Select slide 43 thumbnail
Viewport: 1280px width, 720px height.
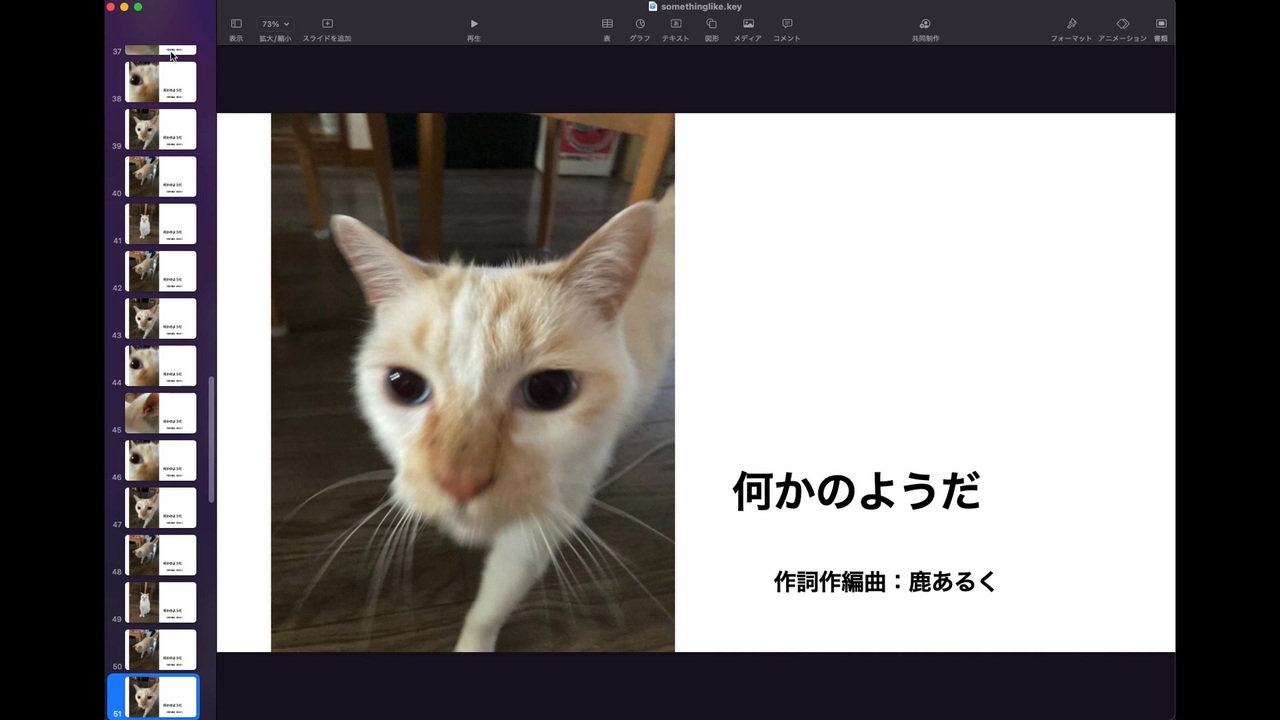tap(160, 318)
